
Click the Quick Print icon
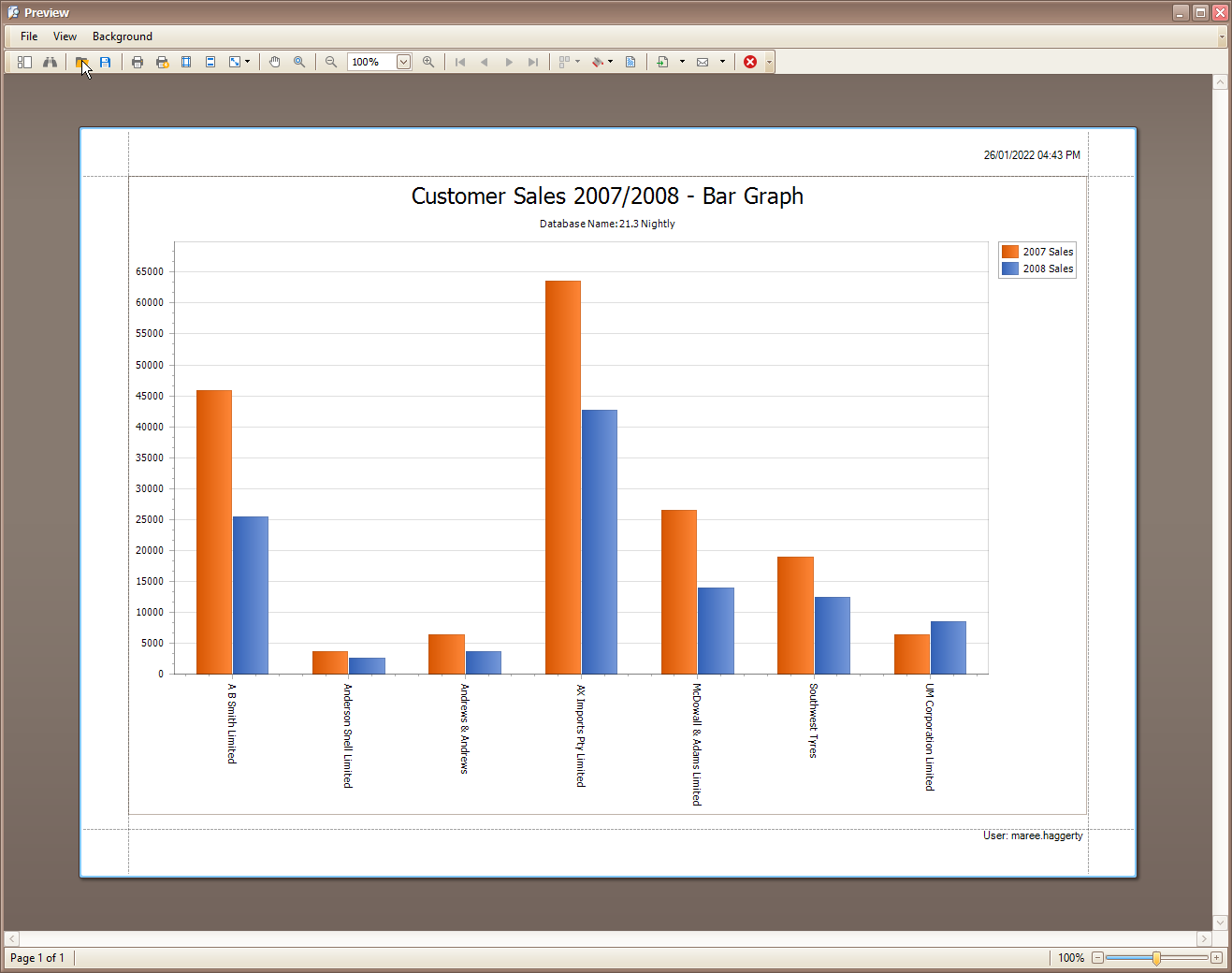(x=162, y=62)
